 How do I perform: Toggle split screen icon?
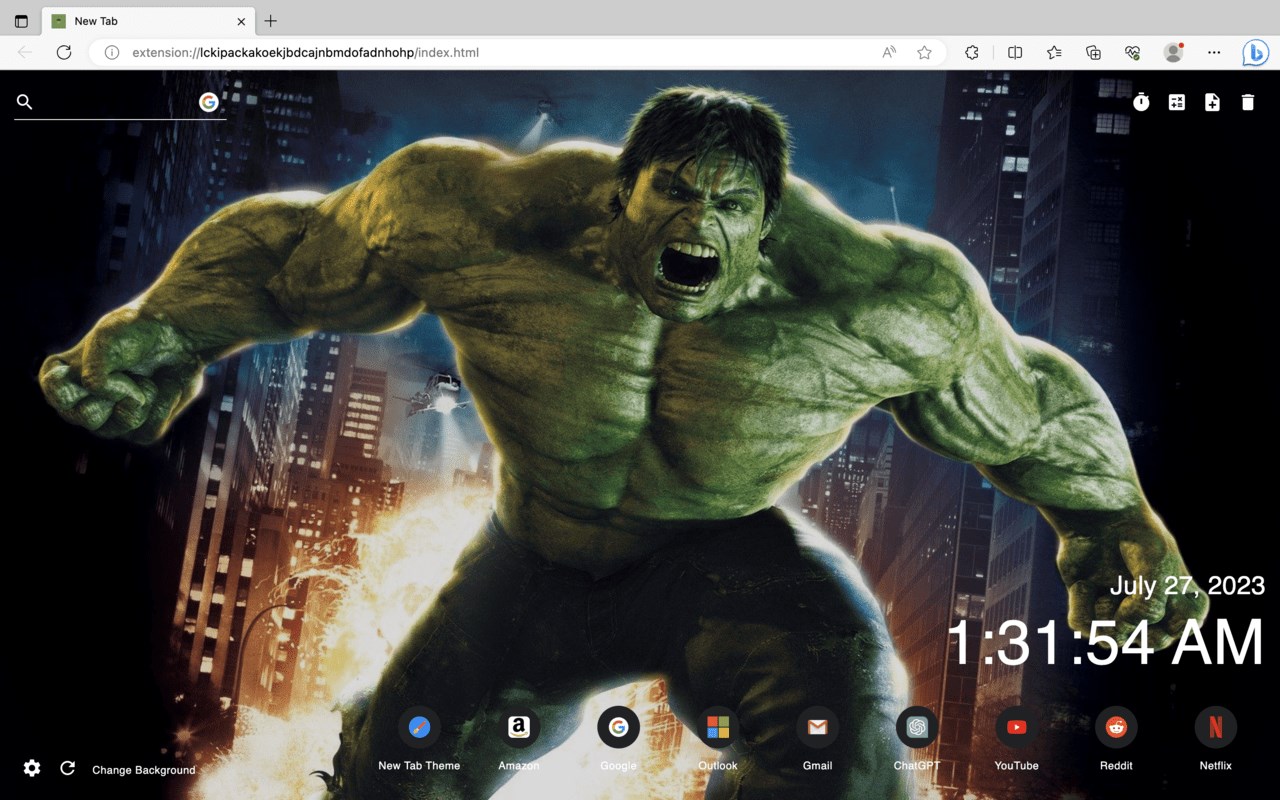pyautogui.click(x=1015, y=52)
